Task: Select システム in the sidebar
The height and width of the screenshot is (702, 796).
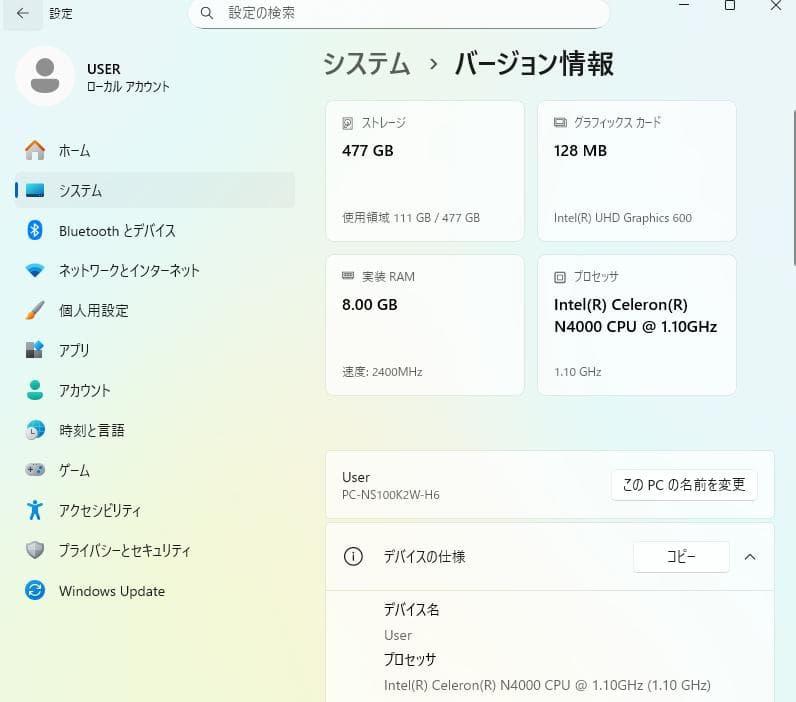Action: tap(155, 190)
